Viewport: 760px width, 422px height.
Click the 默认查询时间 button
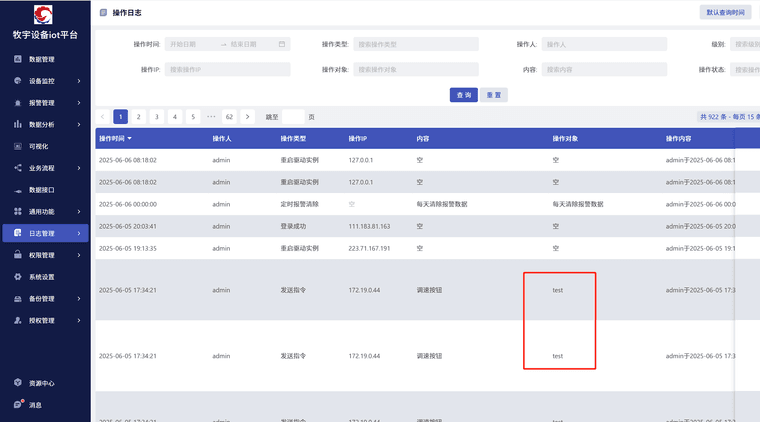[726, 13]
